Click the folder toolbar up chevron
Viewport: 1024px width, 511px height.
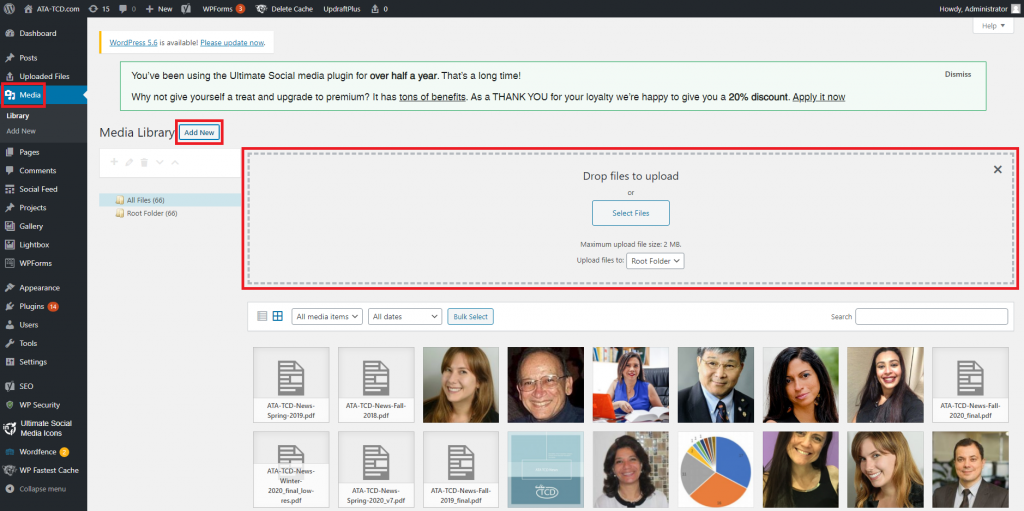click(x=174, y=162)
